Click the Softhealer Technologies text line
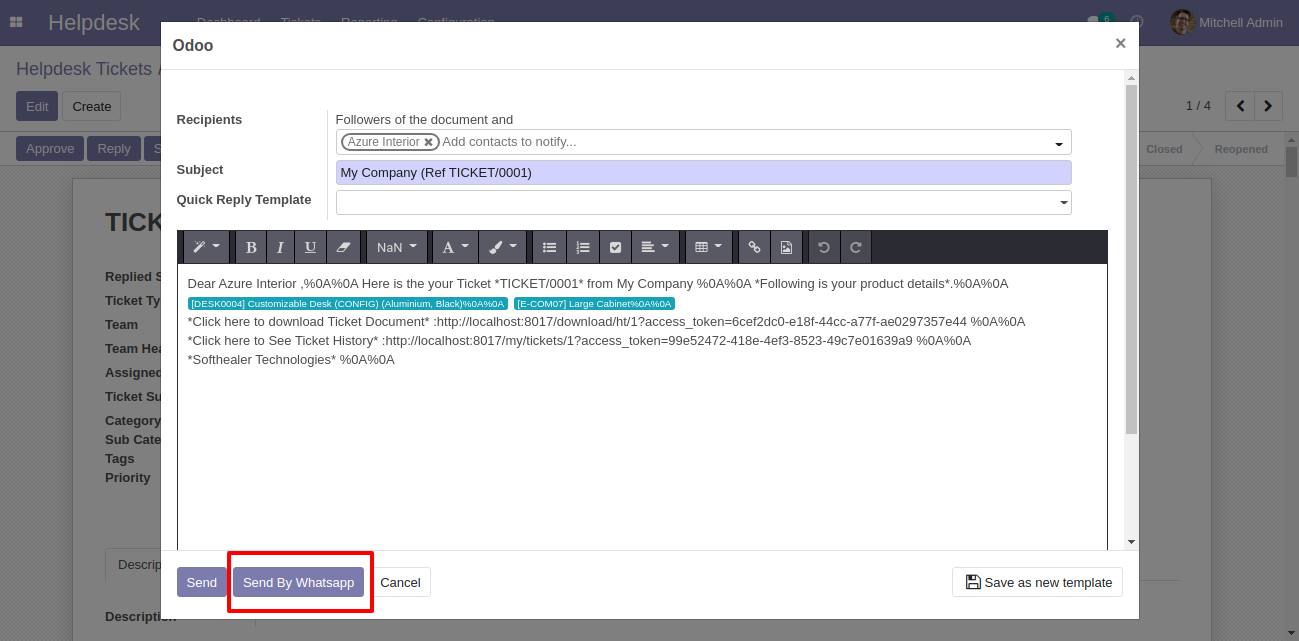This screenshot has width=1299, height=641. [x=291, y=360]
